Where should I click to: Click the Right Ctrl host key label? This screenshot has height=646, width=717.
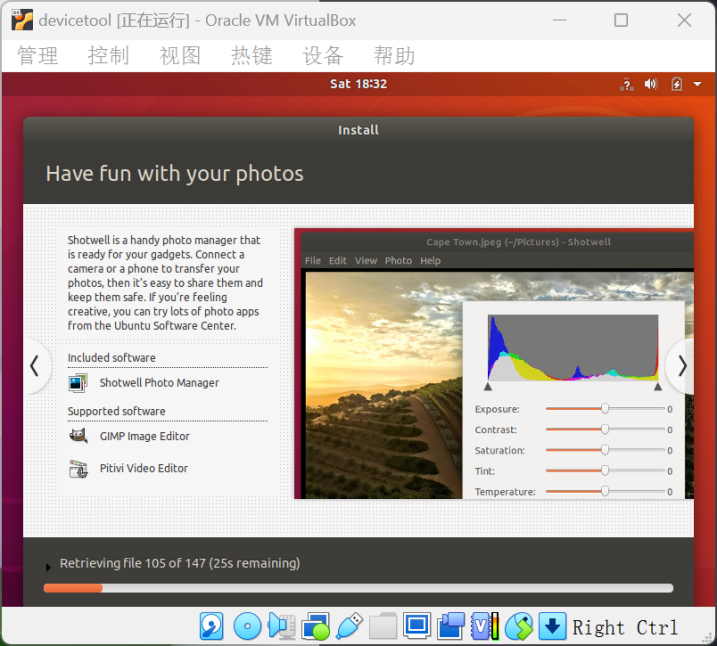(x=625, y=628)
